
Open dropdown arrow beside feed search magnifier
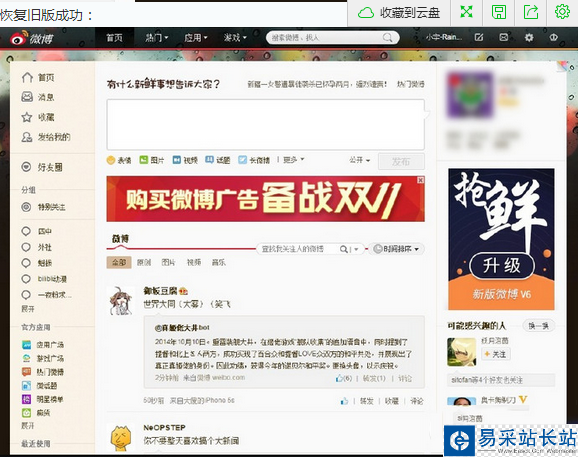click(x=356, y=250)
